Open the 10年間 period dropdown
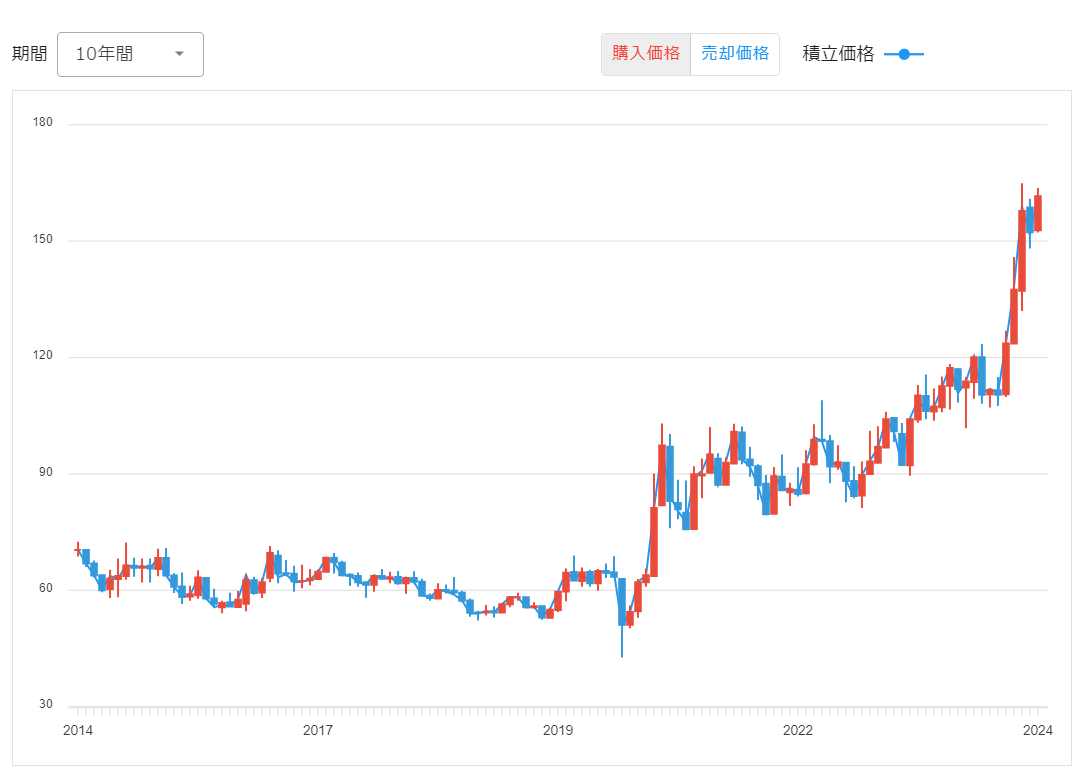The height and width of the screenshot is (772, 1083). (130, 54)
